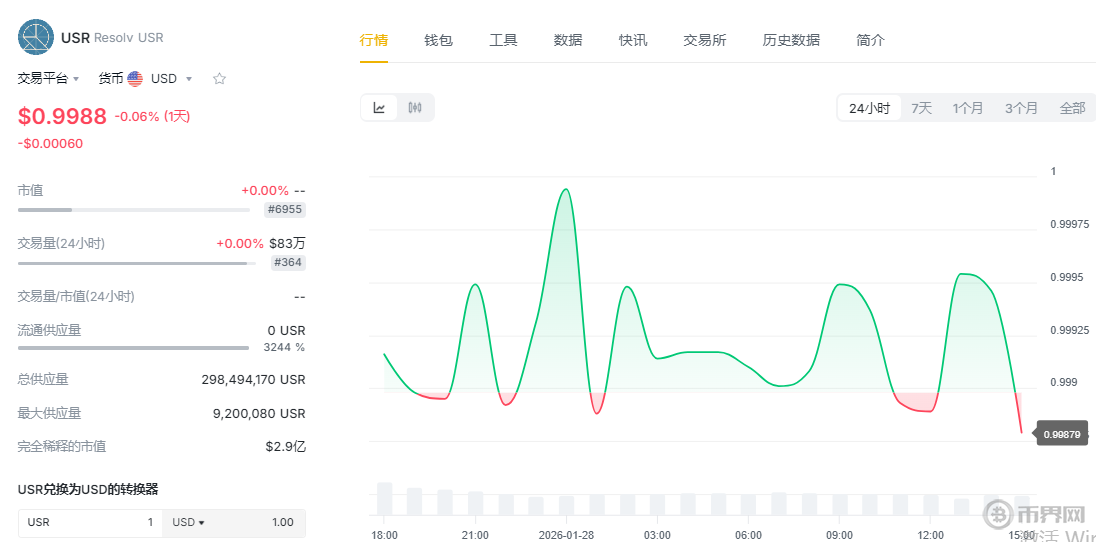Open the 钱包 tab
This screenshot has height=542, width=1096.
[438, 40]
